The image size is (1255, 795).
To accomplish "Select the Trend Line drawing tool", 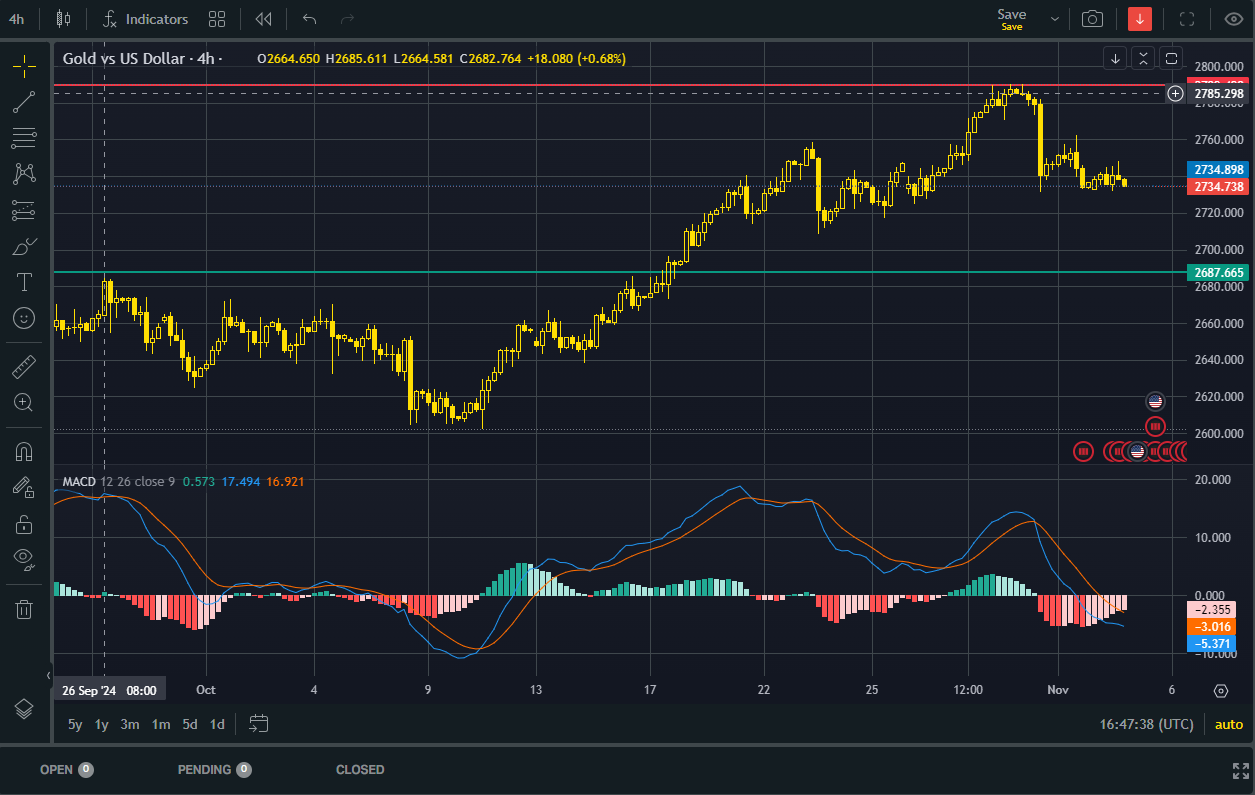I will pos(24,101).
